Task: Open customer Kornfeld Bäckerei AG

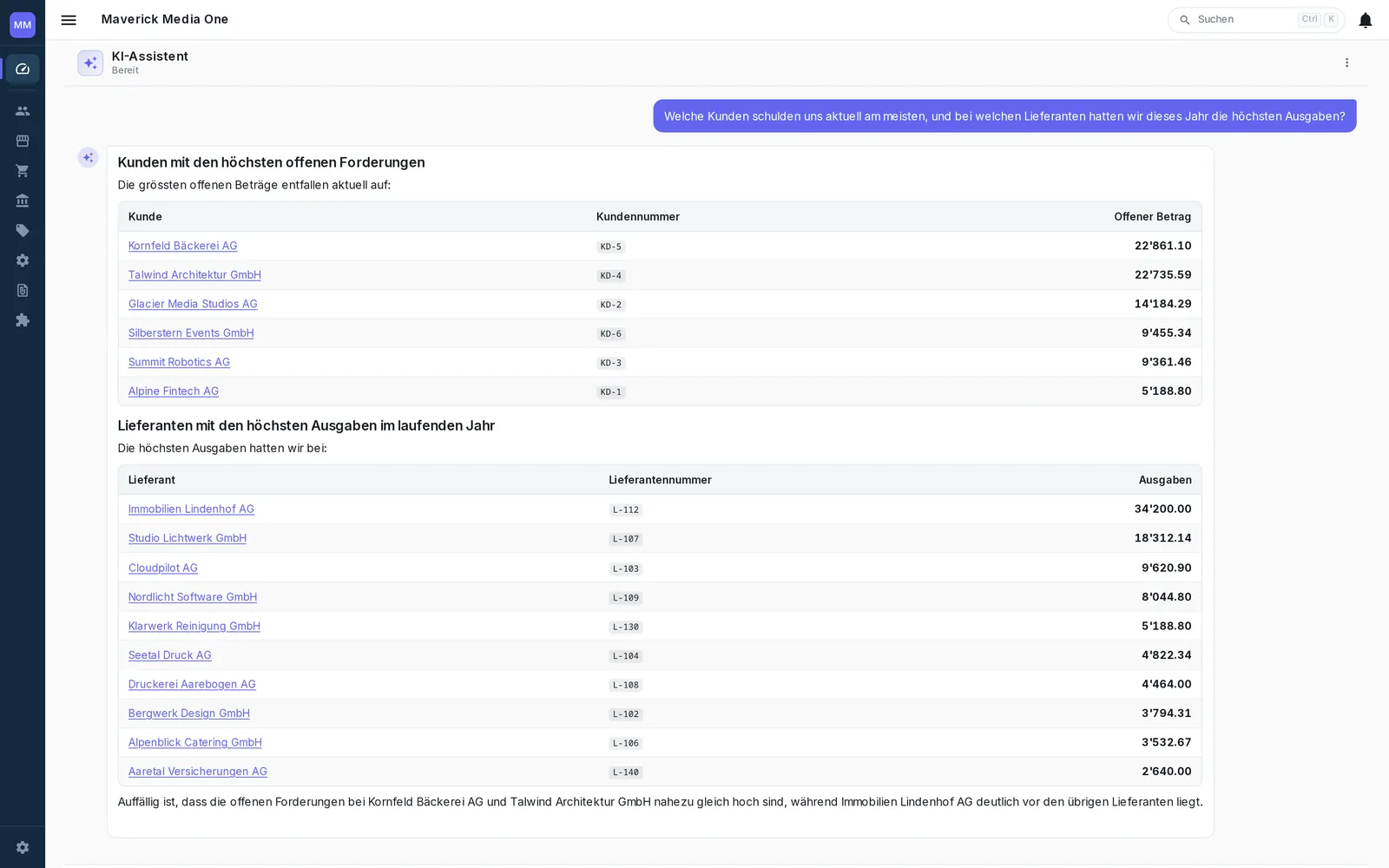Action: click(182, 246)
